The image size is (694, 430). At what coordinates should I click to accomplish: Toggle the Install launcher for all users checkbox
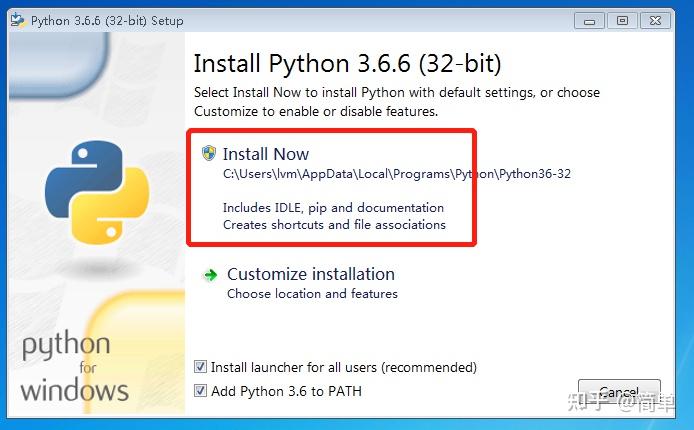point(201,367)
